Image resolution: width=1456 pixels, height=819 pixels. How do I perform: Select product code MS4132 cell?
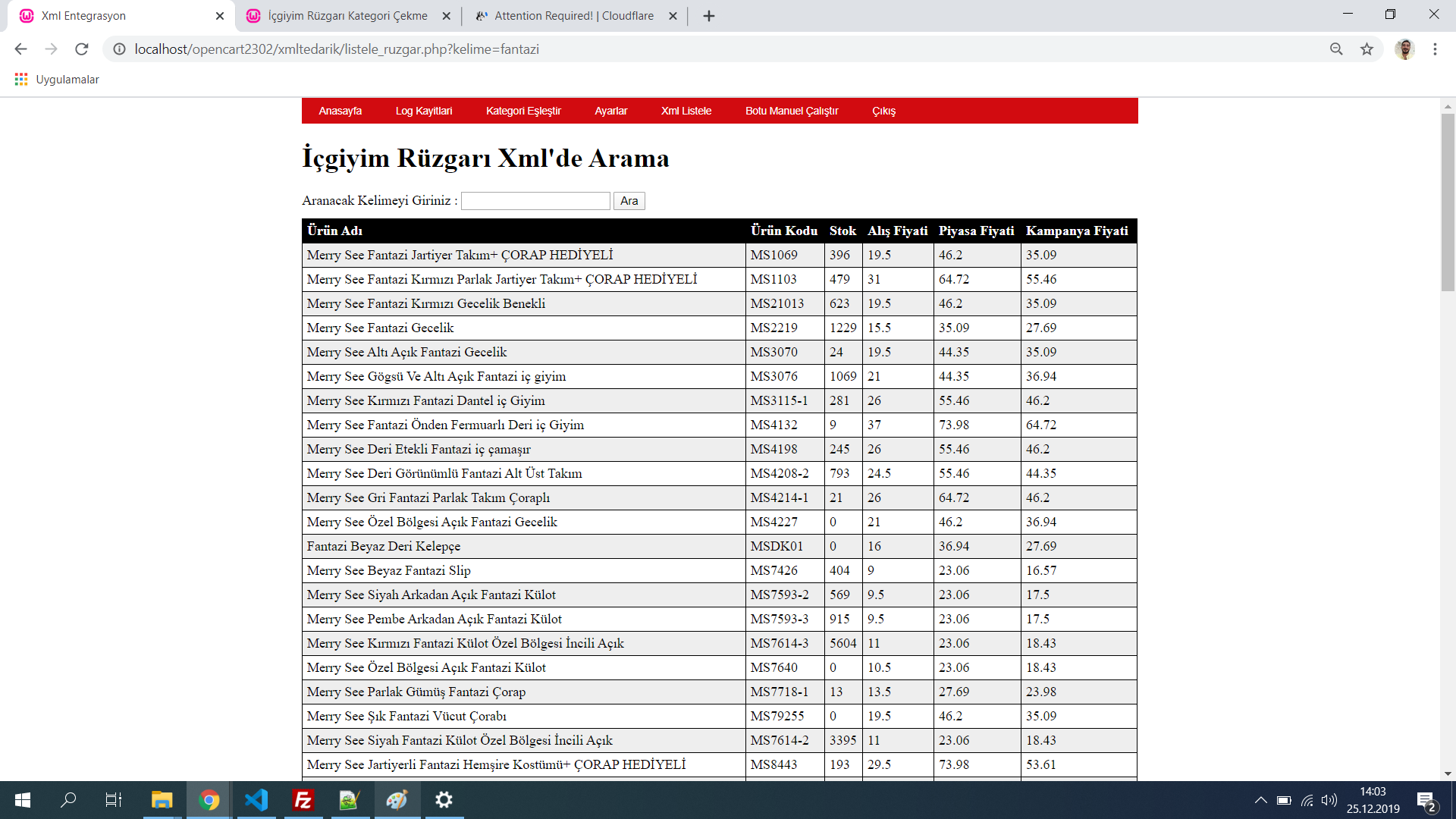[785, 425]
